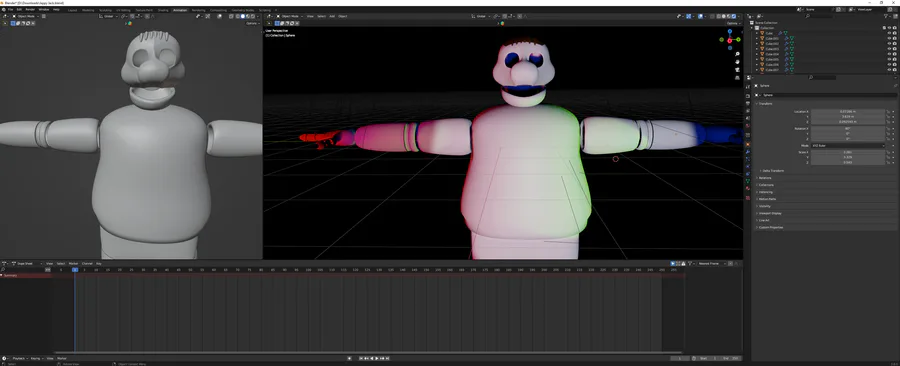Hide Cube.001 object in outliner
The width and height of the screenshot is (900, 366).
[x=889, y=38]
